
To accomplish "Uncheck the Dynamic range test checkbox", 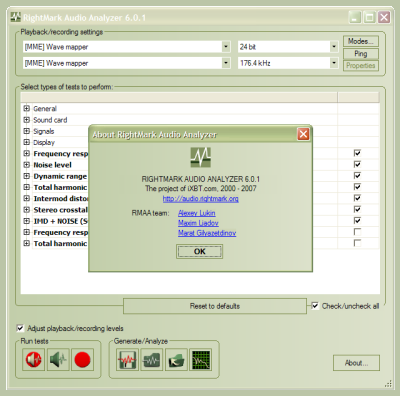I will coord(357,176).
